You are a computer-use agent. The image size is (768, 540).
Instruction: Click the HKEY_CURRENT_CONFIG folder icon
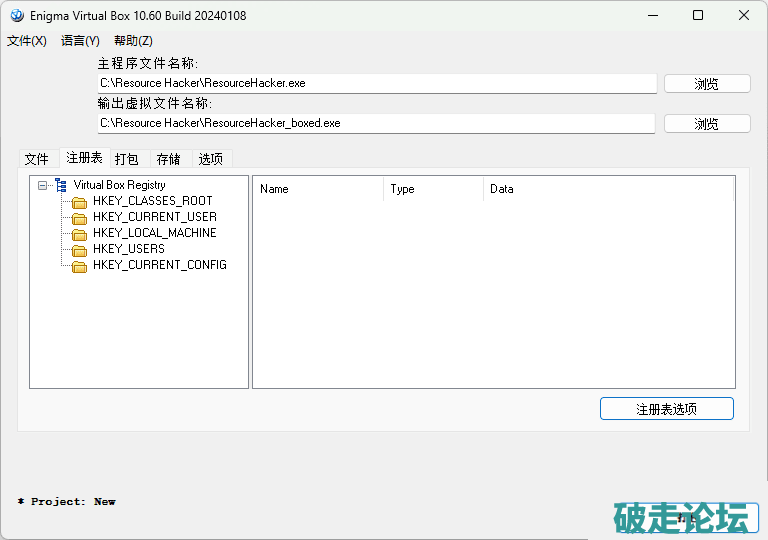point(80,266)
